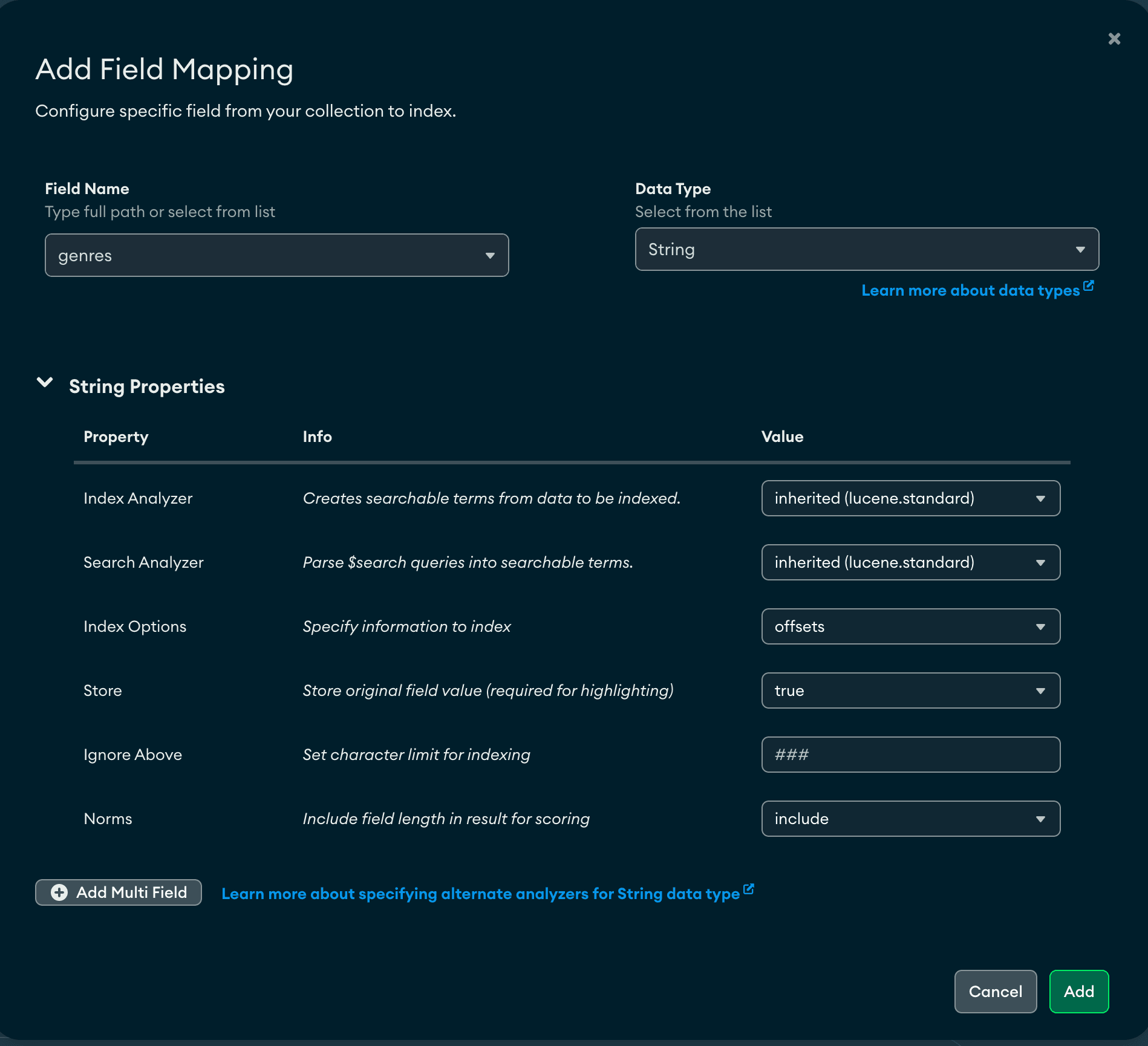Open the Norms dropdown showing include
The image size is (1148, 1046).
click(x=910, y=819)
